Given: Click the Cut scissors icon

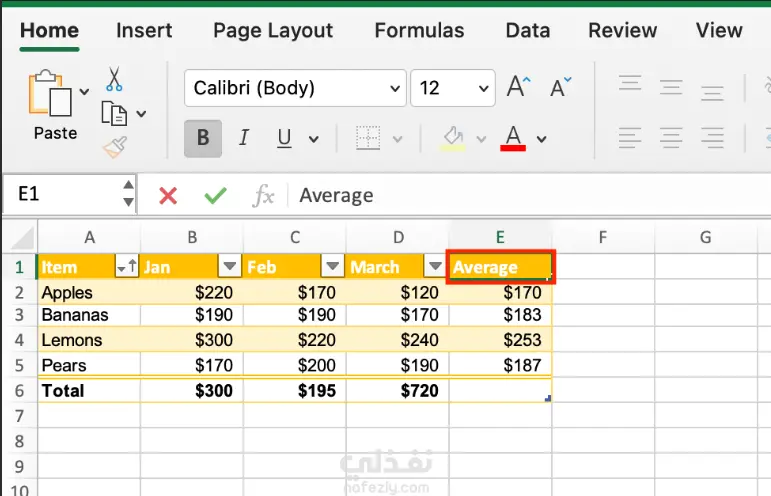Looking at the screenshot, I should 114,79.
